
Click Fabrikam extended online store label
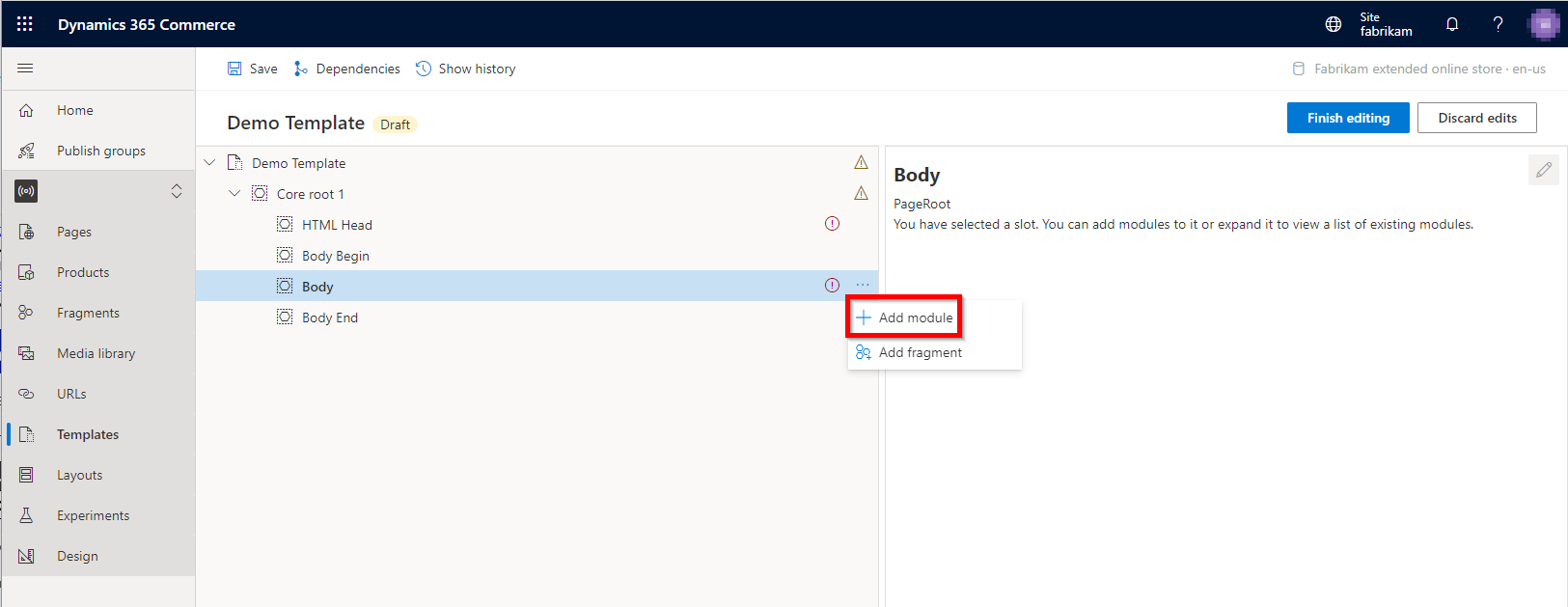point(1429,69)
